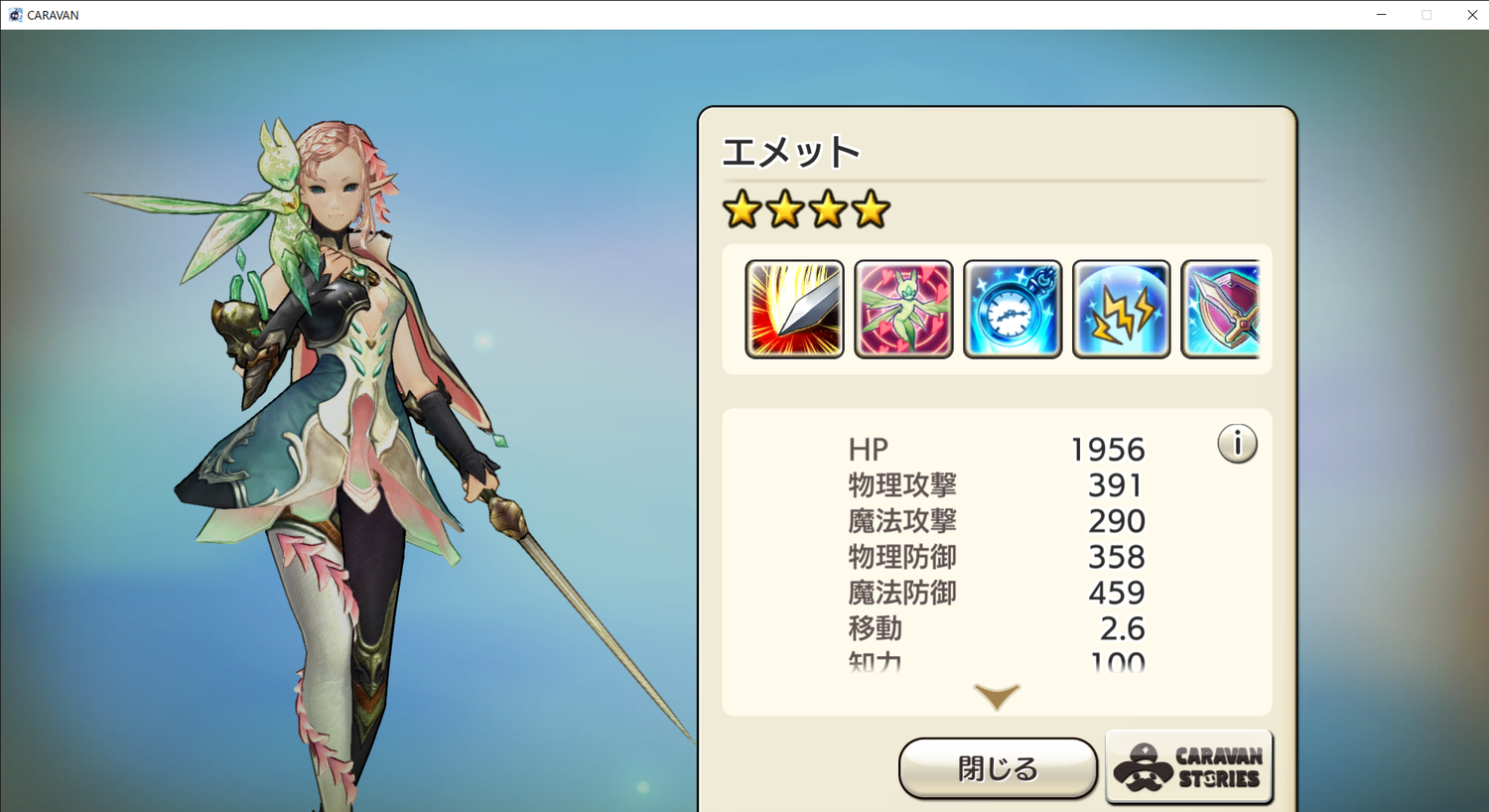Viewport: 1489px width, 812px height.
Task: Select the blue stopwatch skill icon
Action: coord(1013,309)
